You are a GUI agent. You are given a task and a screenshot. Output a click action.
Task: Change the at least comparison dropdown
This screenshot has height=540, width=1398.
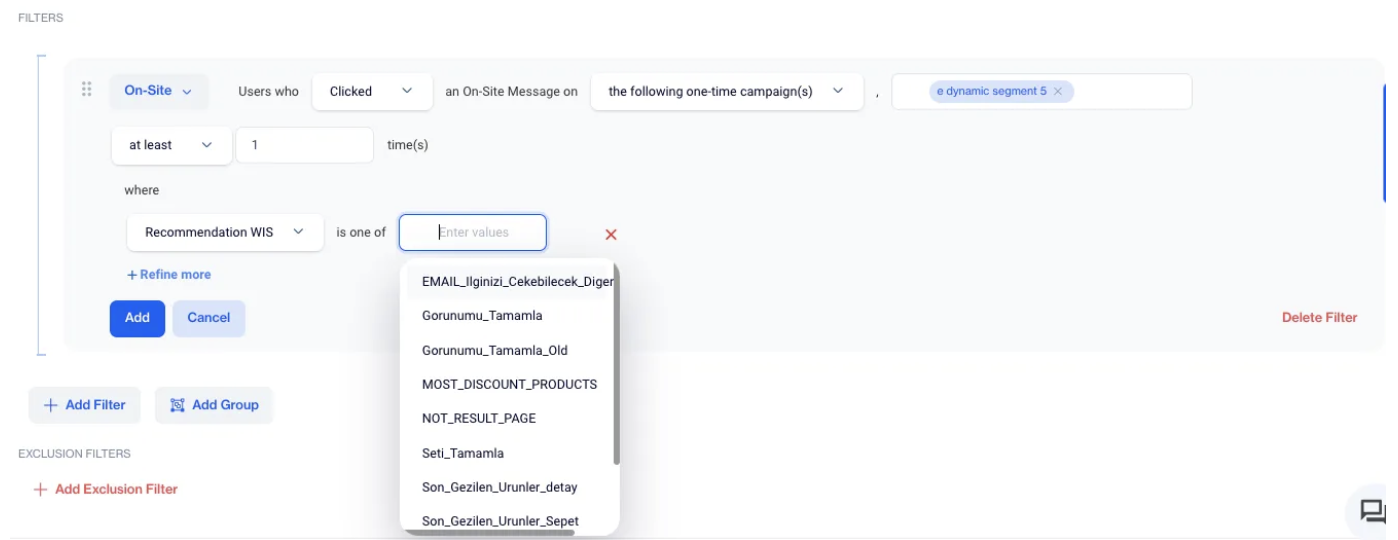(171, 145)
